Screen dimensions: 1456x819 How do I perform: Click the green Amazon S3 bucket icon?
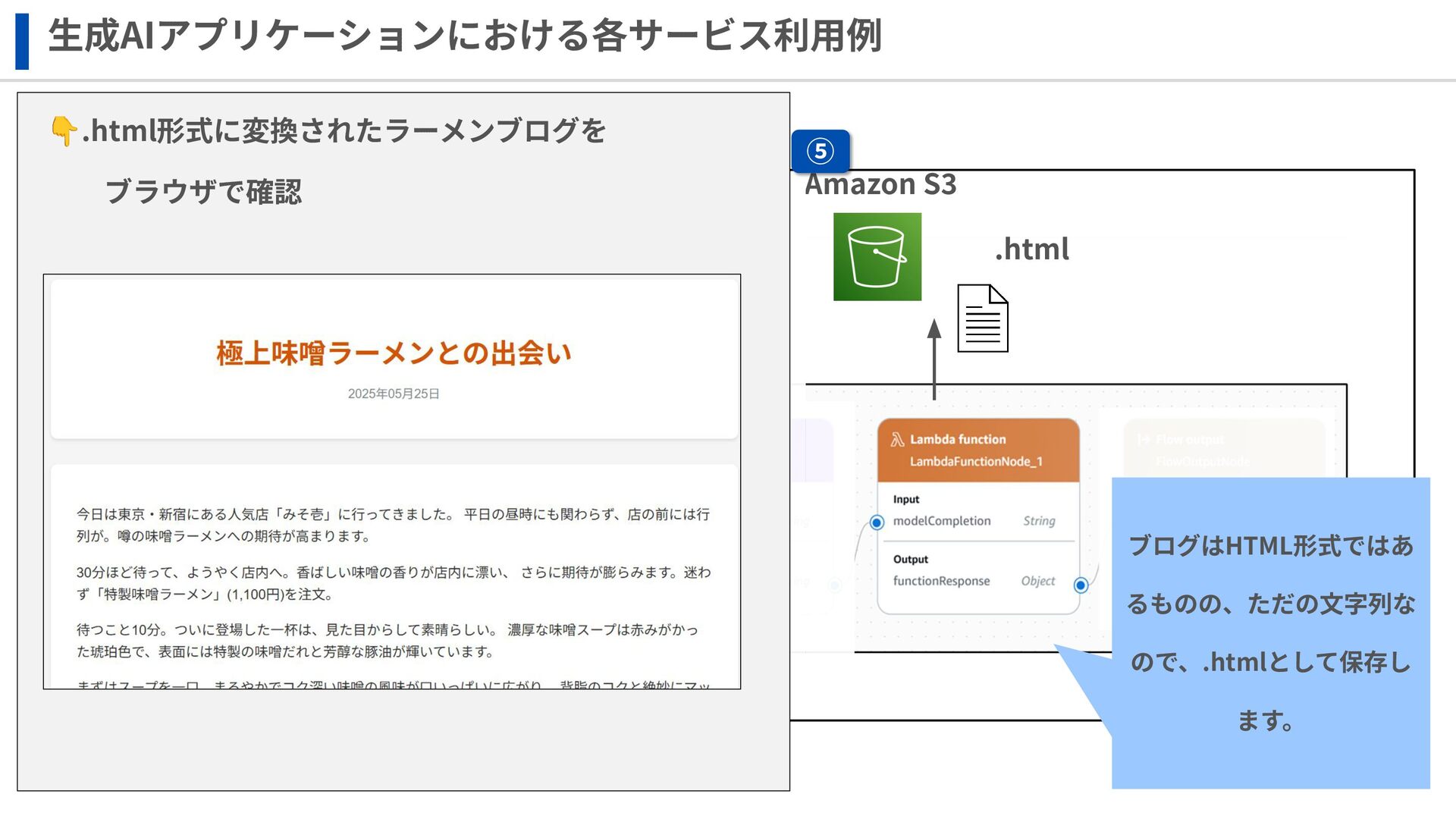click(x=877, y=256)
